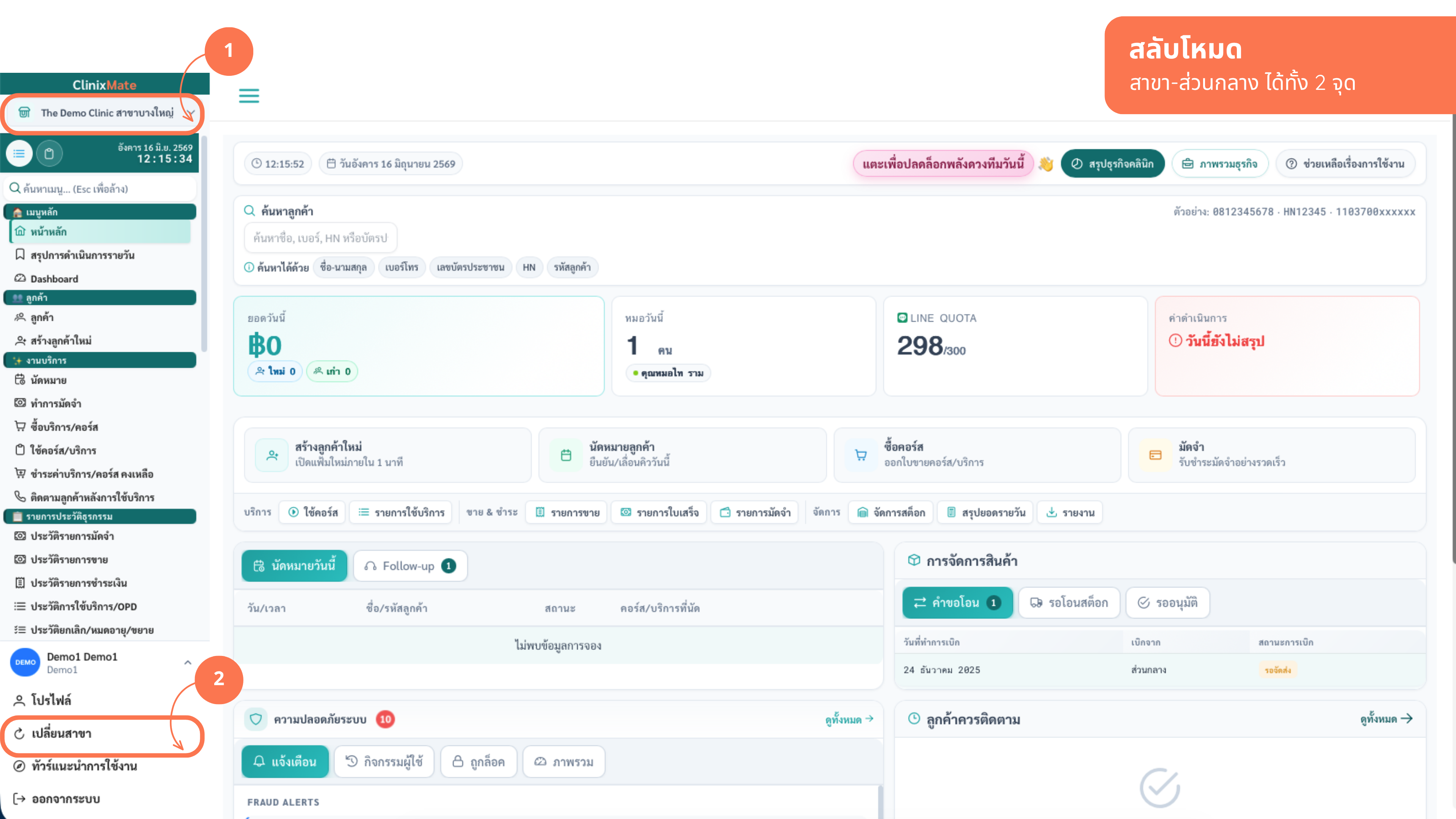Click จัดการสต็อก shortcut button

[x=891, y=512]
